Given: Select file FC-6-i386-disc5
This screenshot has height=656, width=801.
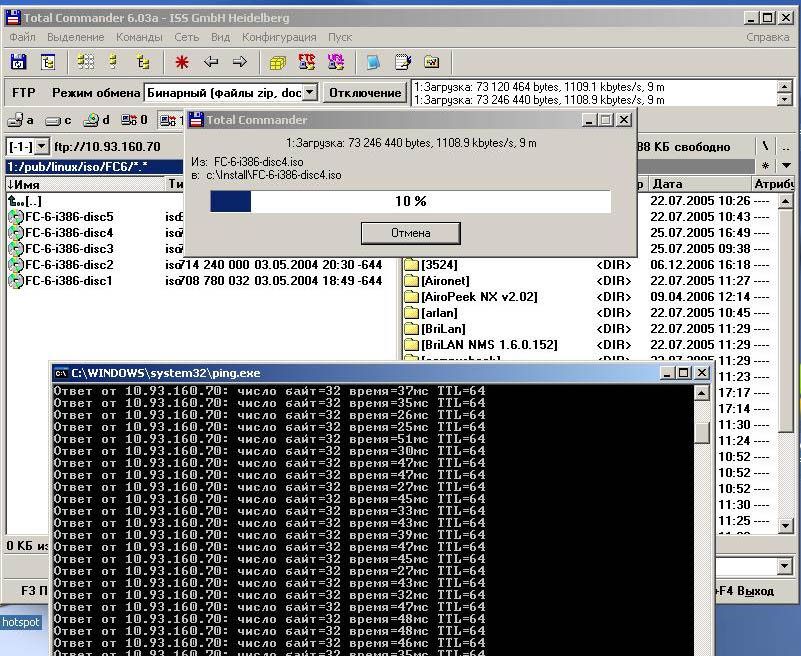Looking at the screenshot, I should click(61, 217).
